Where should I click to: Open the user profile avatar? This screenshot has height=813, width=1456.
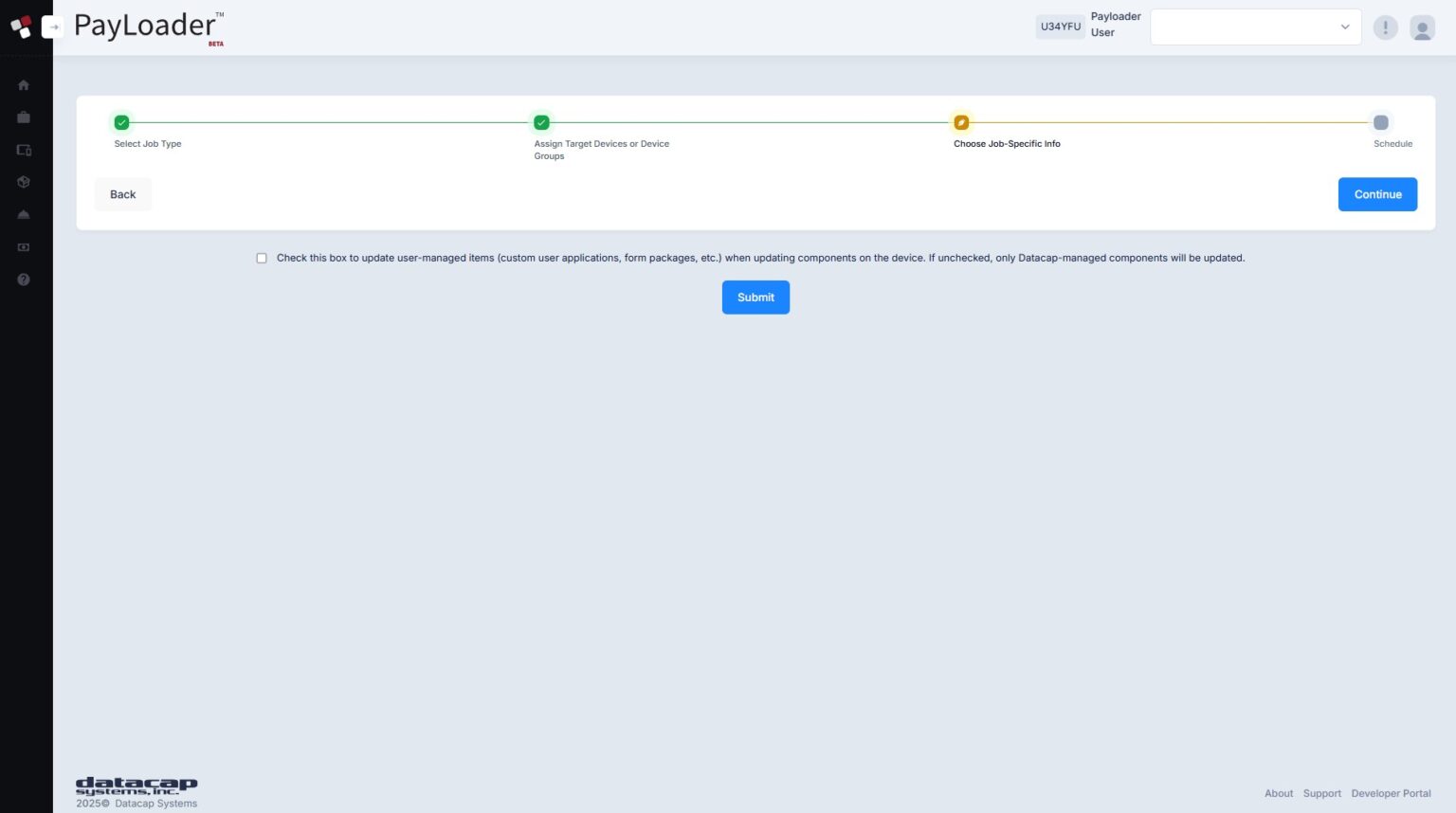1422,27
